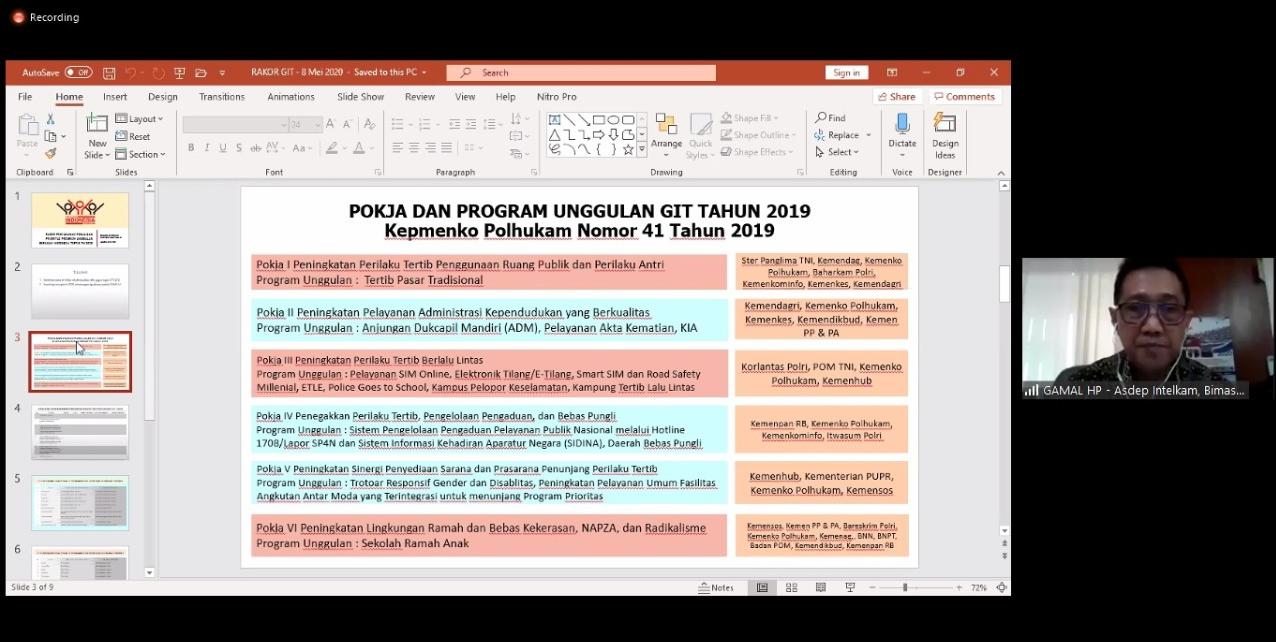Open the File menu
This screenshot has height=642, width=1276.
tap(25, 97)
